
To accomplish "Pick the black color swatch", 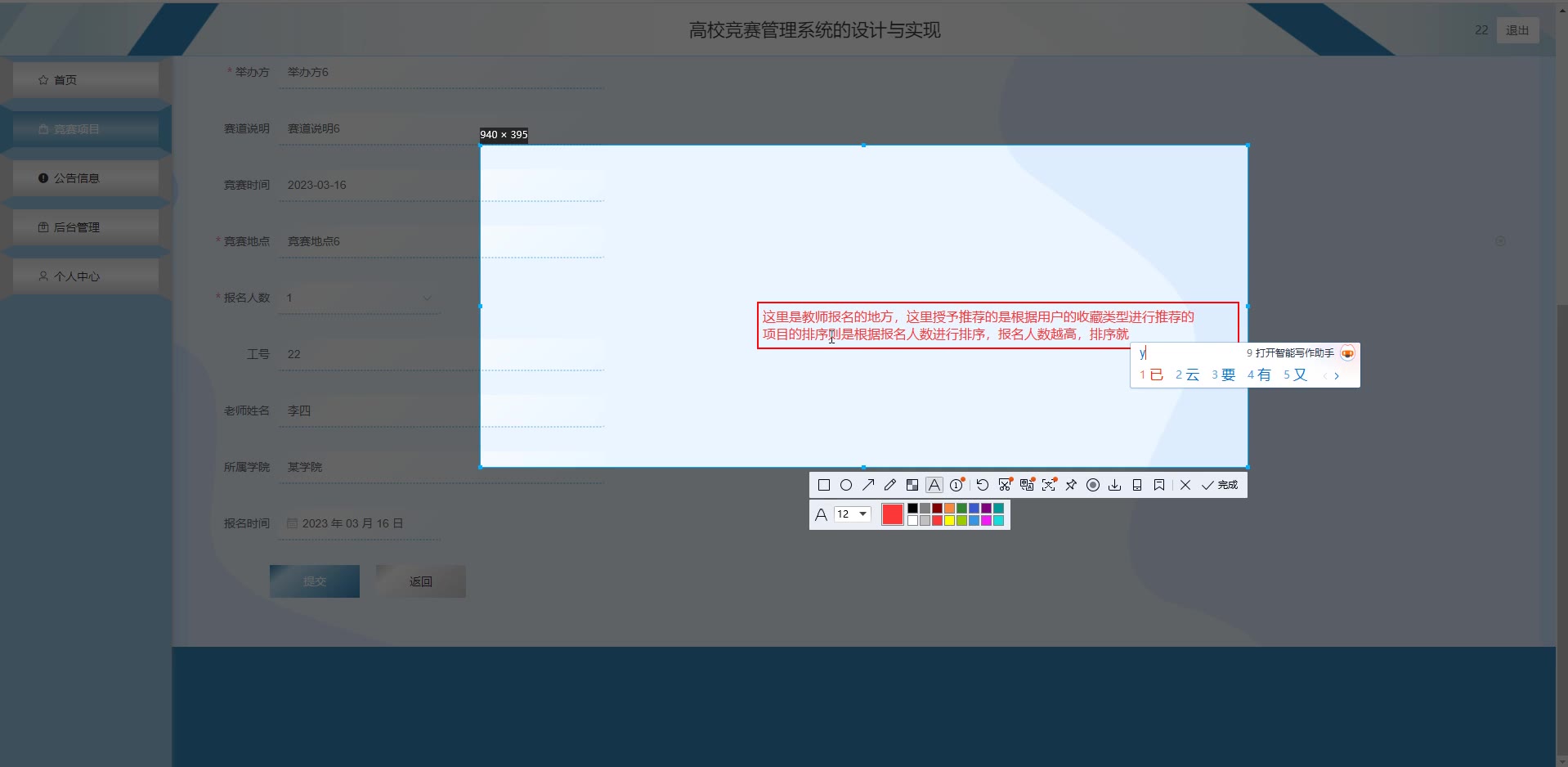I will click(913, 509).
